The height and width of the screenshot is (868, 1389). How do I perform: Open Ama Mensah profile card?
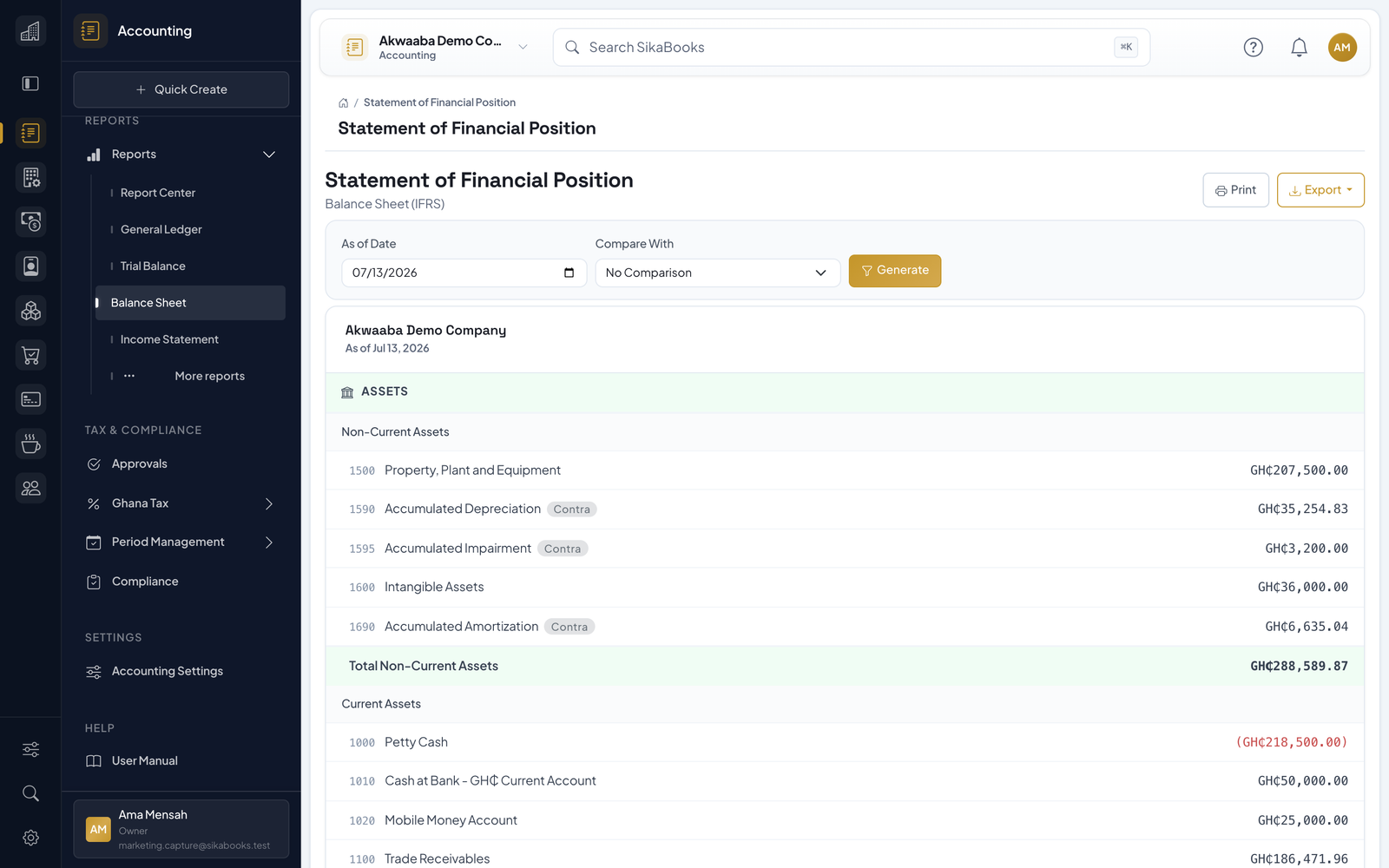[181, 829]
